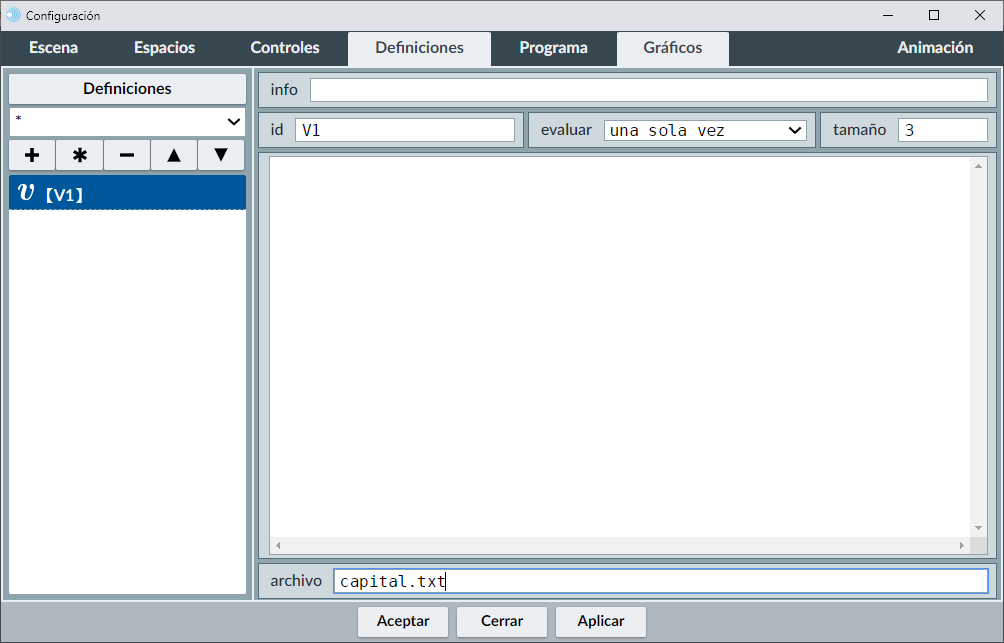This screenshot has height=643, width=1004.
Task: Select the V1 vector item in list
Action: pos(127,193)
